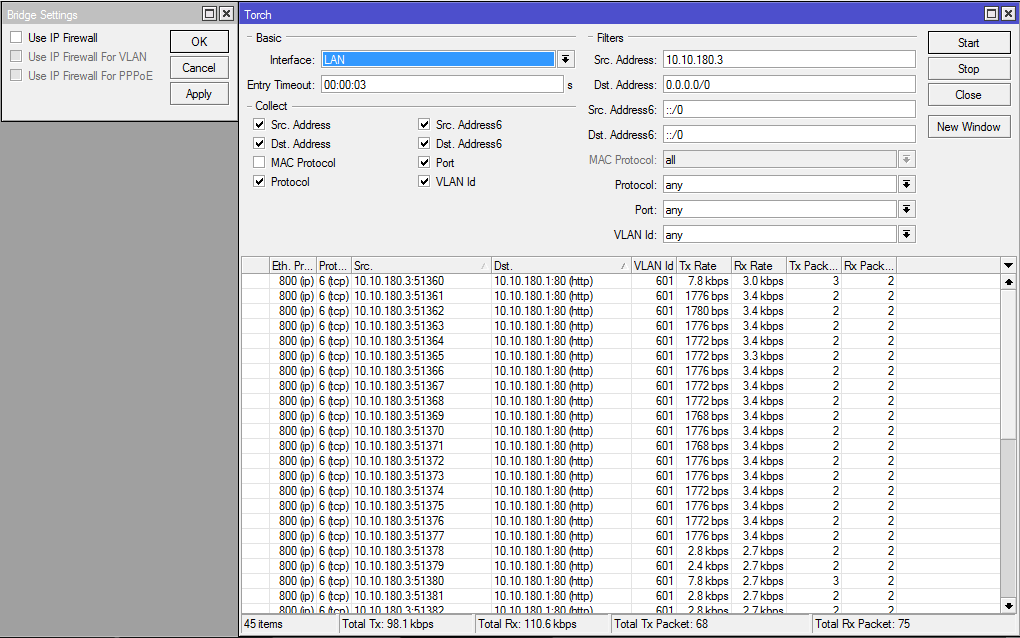Viewport: 1020px width, 638px height.
Task: Click the VLAN Id filter dropdown arrow
Action: pos(906,233)
